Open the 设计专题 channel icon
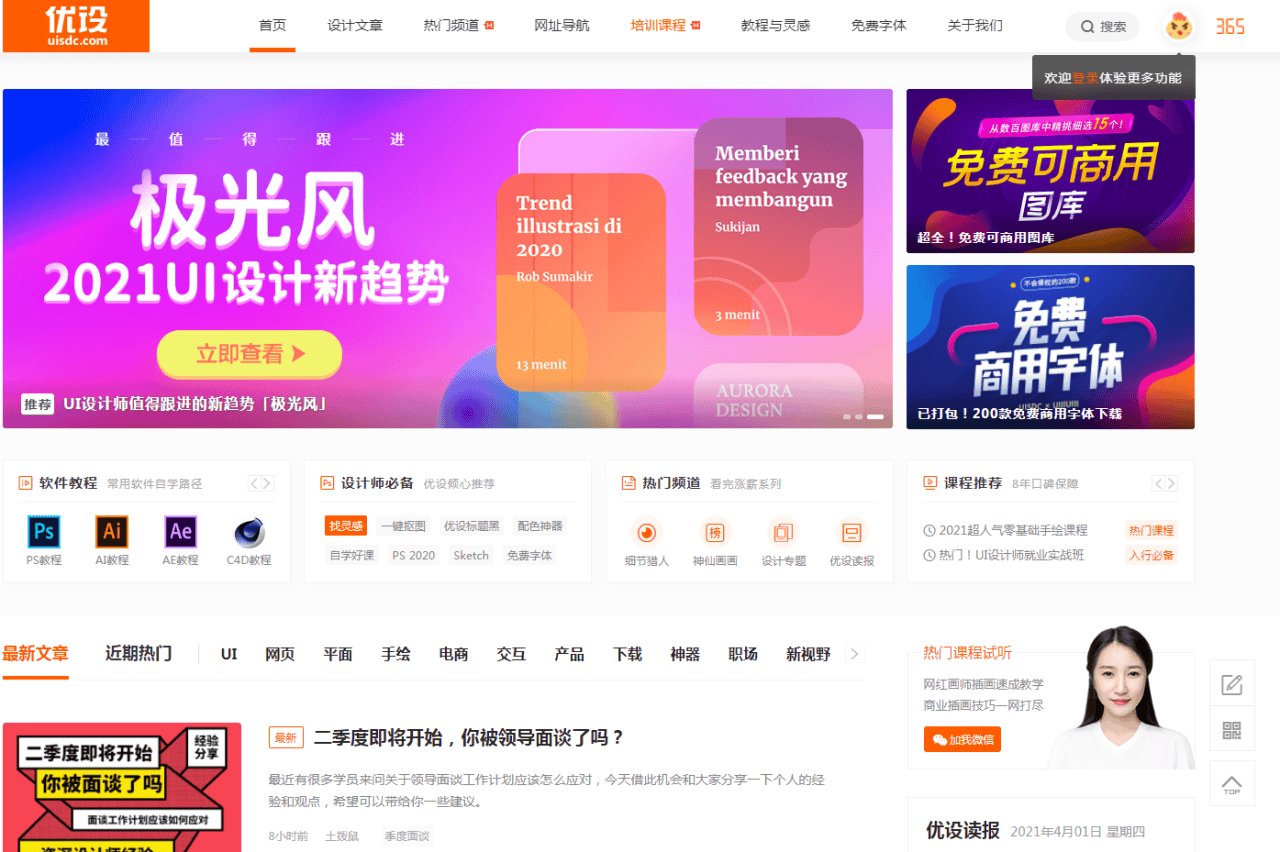The width and height of the screenshot is (1280, 852). (783, 533)
